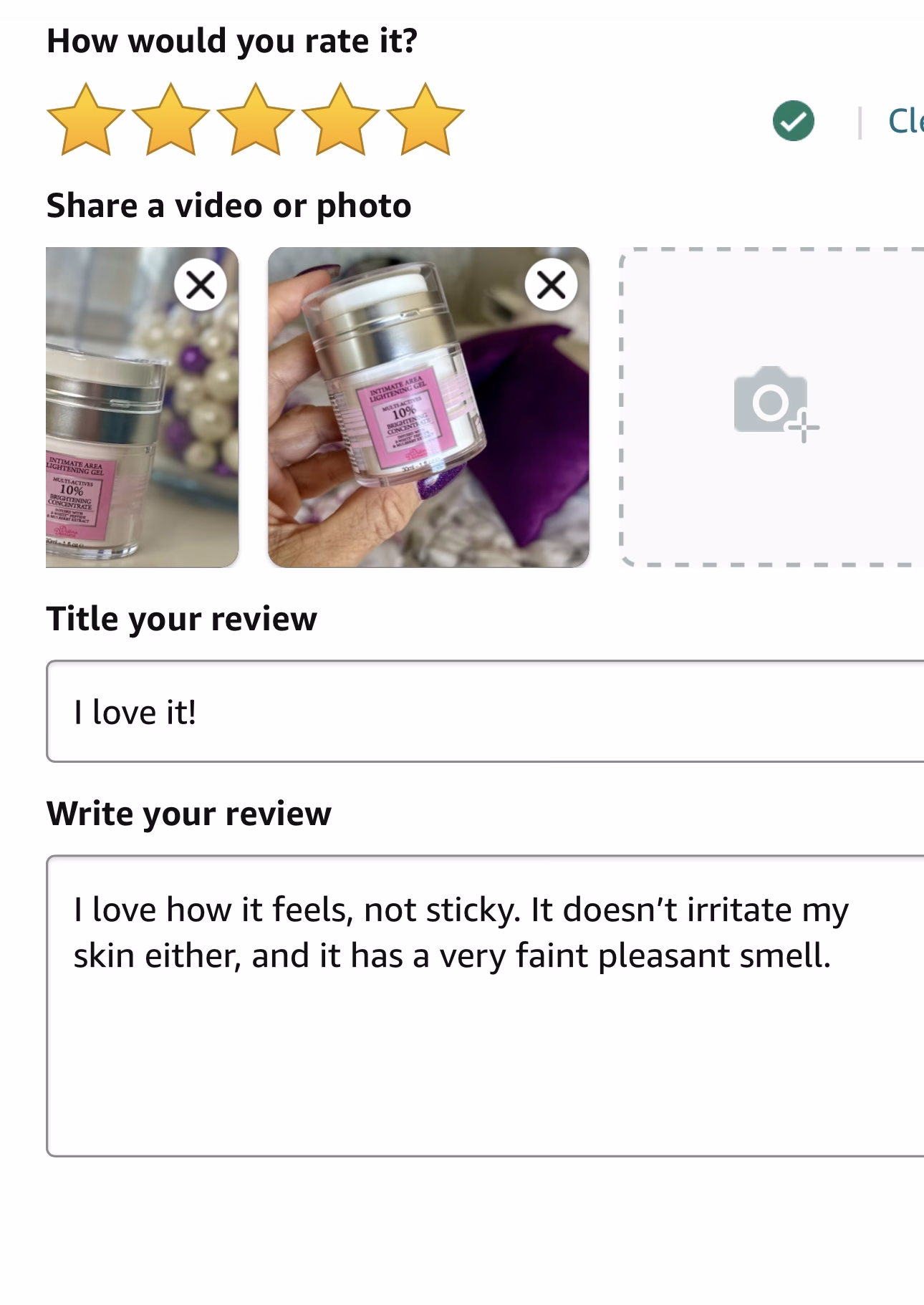Click the 'Write your review' label
The height and width of the screenshot is (1305, 924).
pyautogui.click(x=189, y=814)
